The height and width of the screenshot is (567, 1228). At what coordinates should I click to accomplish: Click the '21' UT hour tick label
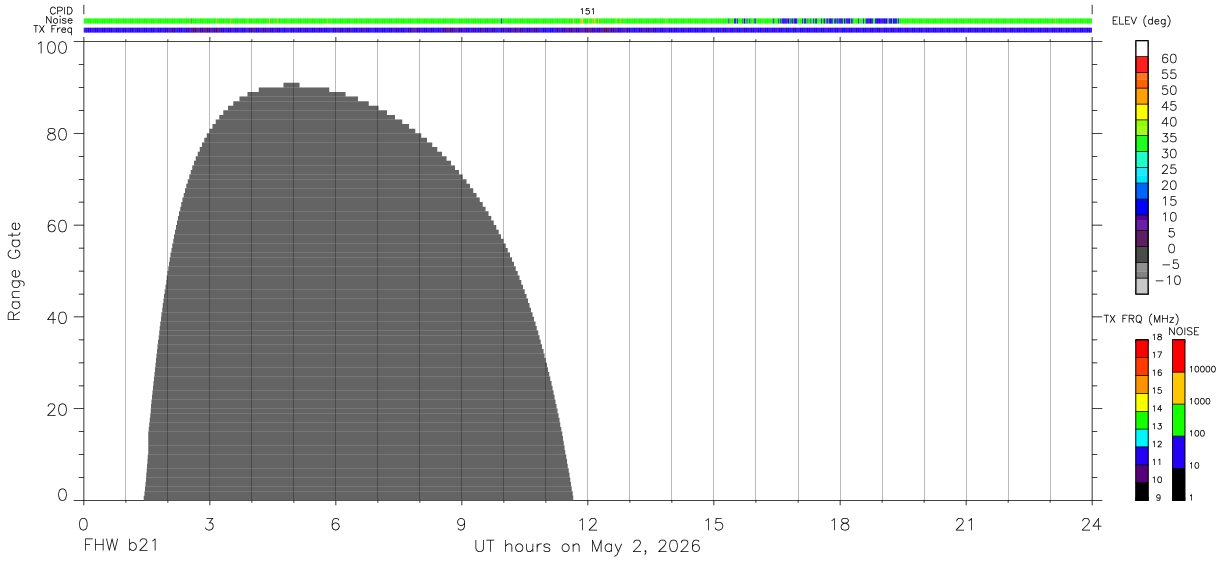pyautogui.click(x=965, y=525)
